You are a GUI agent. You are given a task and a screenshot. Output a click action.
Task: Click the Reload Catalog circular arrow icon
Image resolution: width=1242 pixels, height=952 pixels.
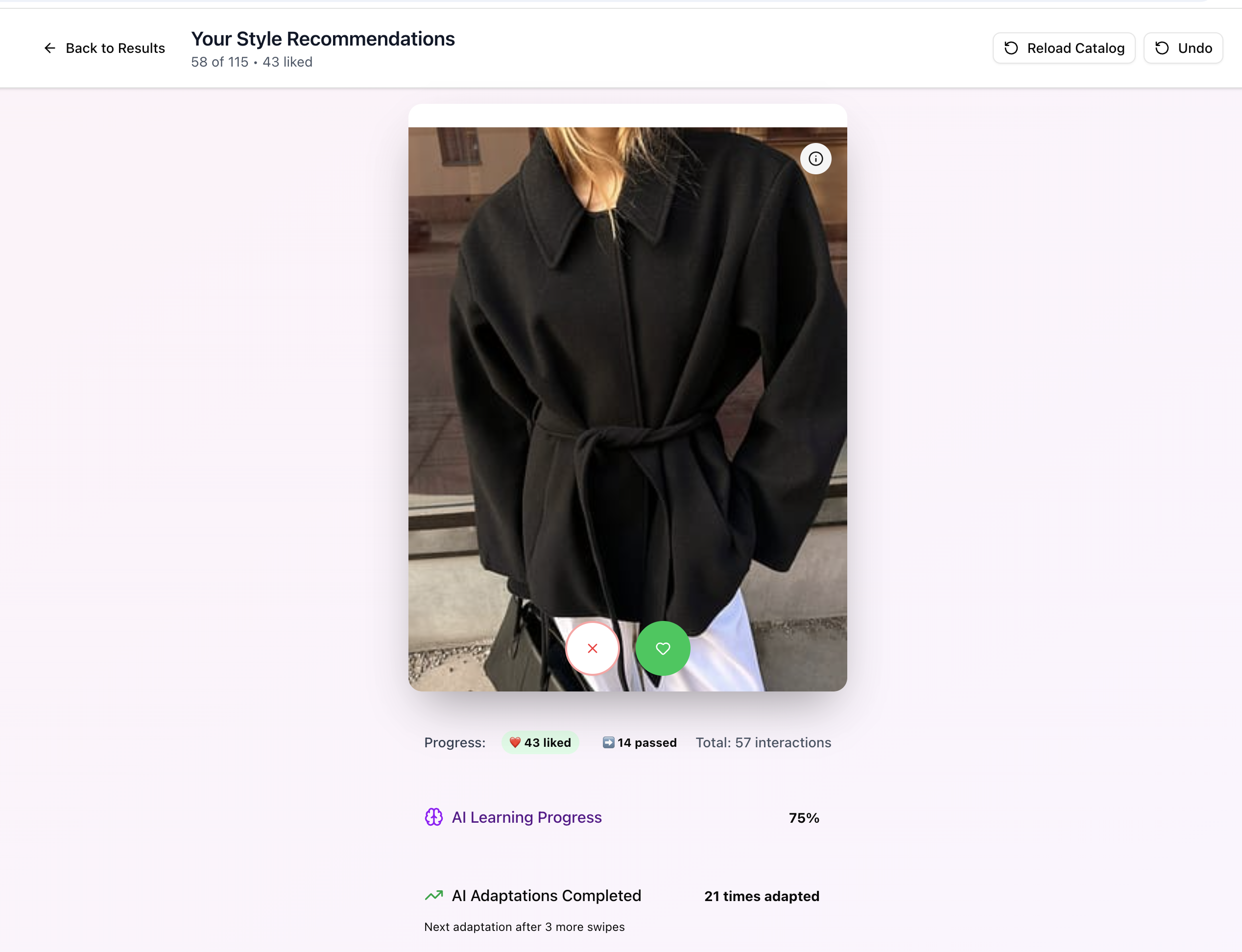point(1011,48)
